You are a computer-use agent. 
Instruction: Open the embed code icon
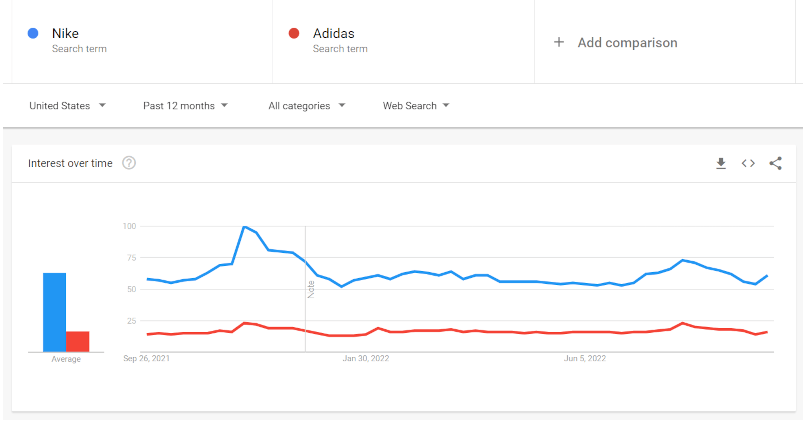click(748, 164)
